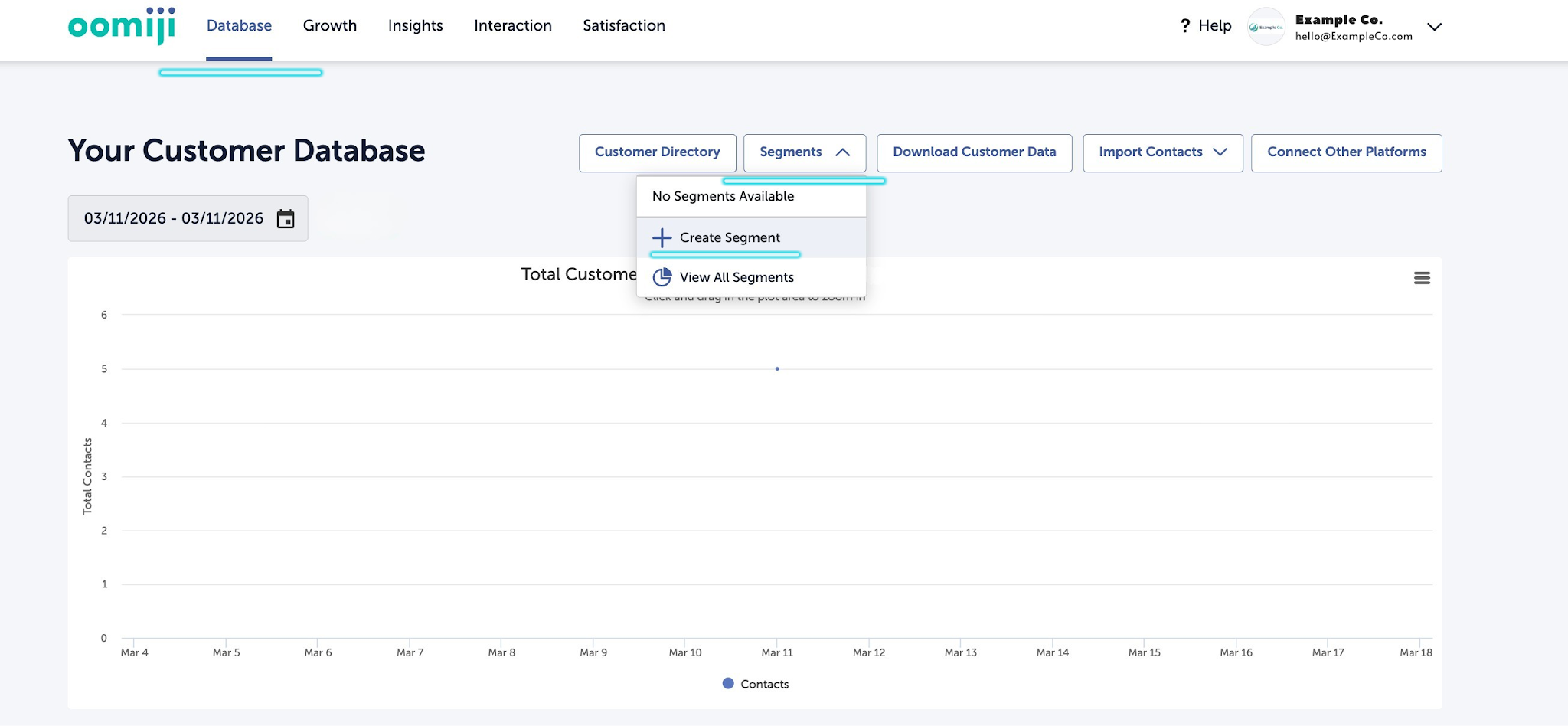Go to the Interaction tab
The height and width of the screenshot is (726, 1568).
[512, 26]
